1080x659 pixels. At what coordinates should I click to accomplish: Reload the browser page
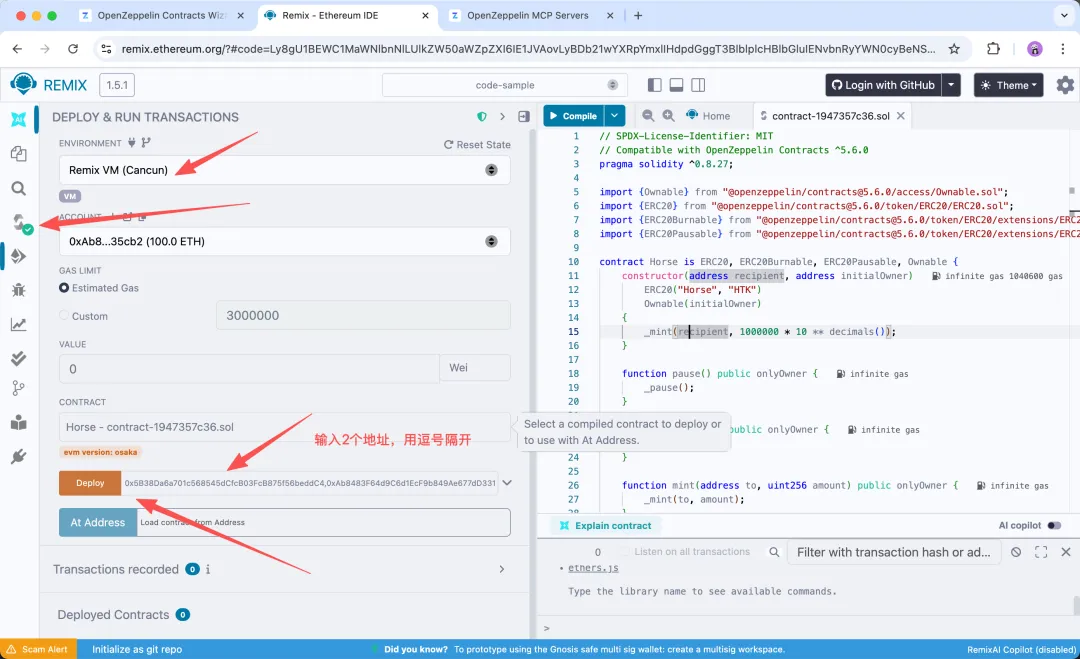pos(73,49)
